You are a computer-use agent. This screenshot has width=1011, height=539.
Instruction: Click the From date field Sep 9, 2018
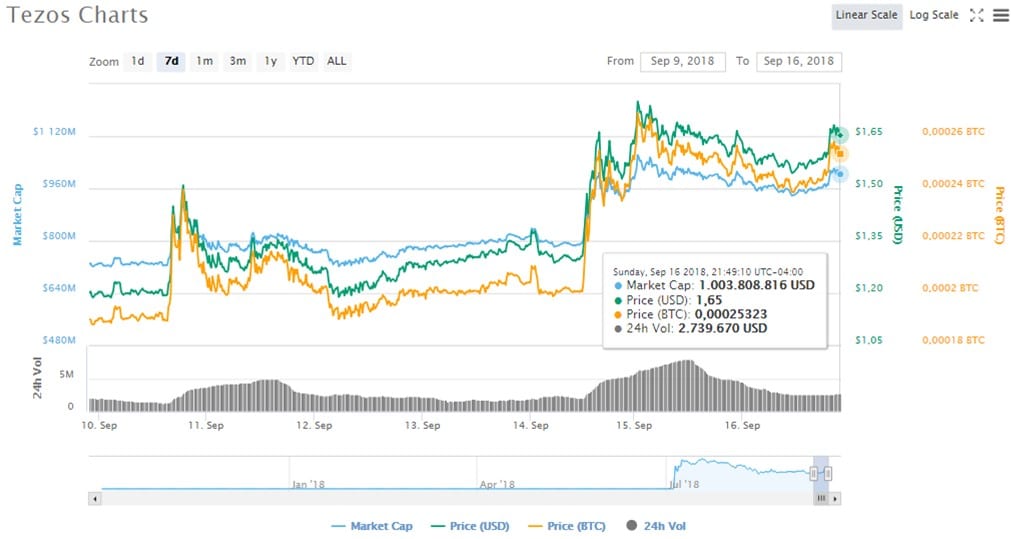point(683,61)
